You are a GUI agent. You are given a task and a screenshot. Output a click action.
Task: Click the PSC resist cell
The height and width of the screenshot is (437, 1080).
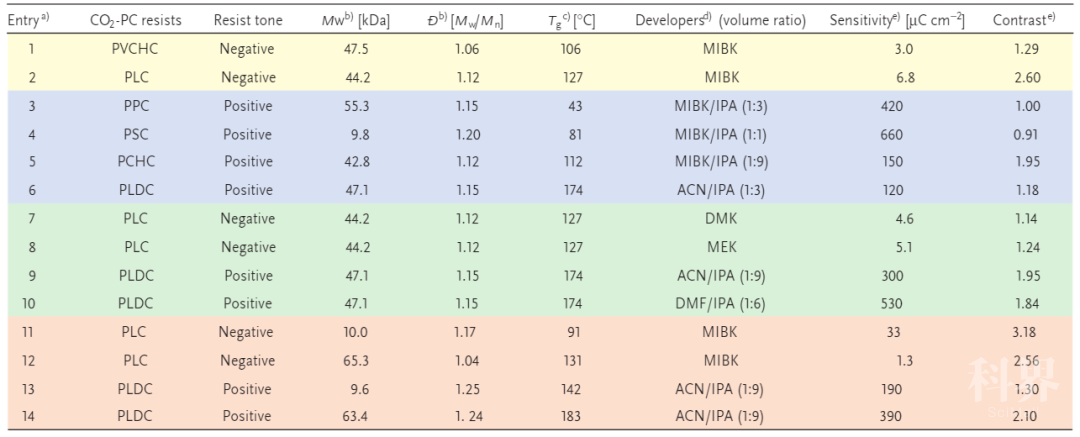(x=135, y=134)
